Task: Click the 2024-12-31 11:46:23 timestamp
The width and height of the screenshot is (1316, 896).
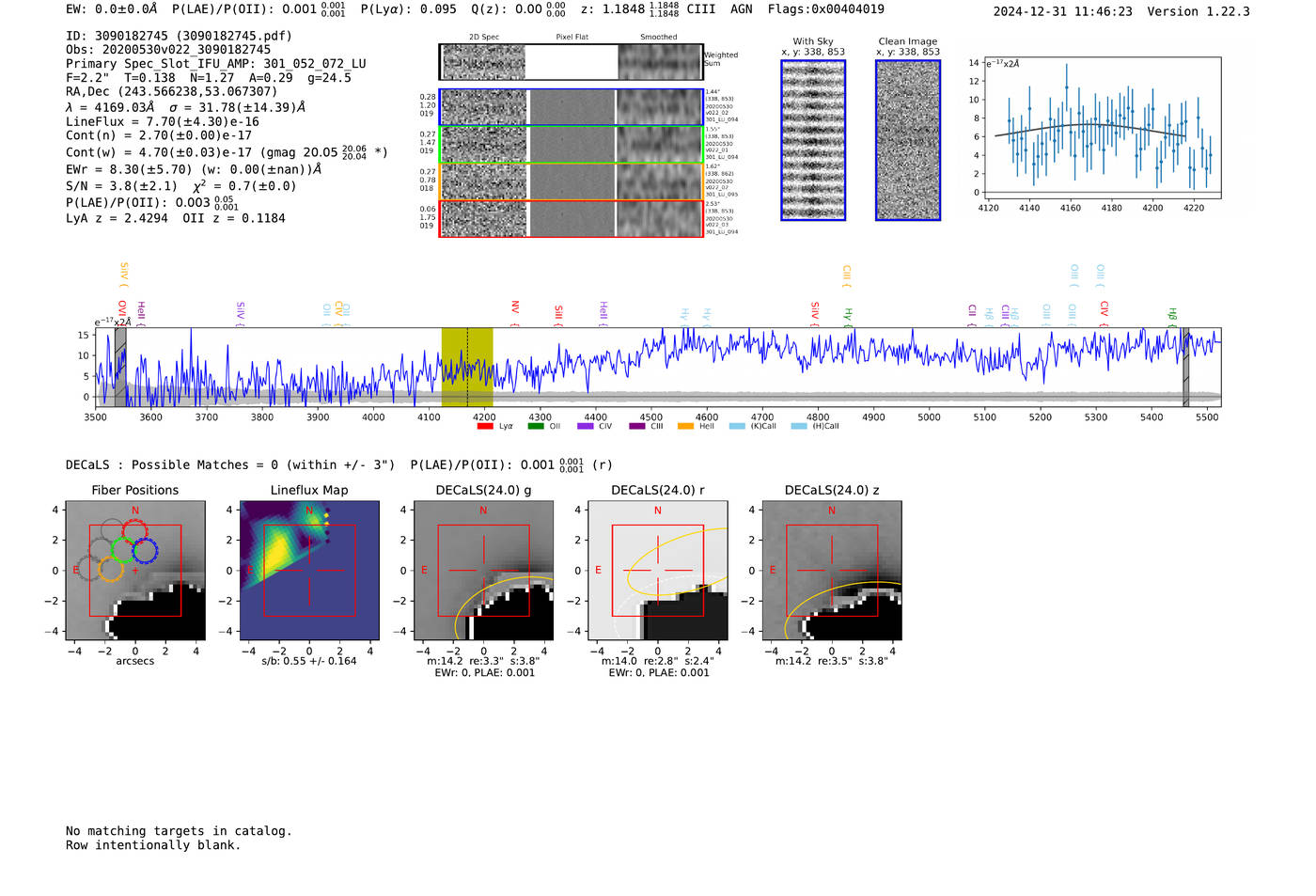Action: (1063, 11)
